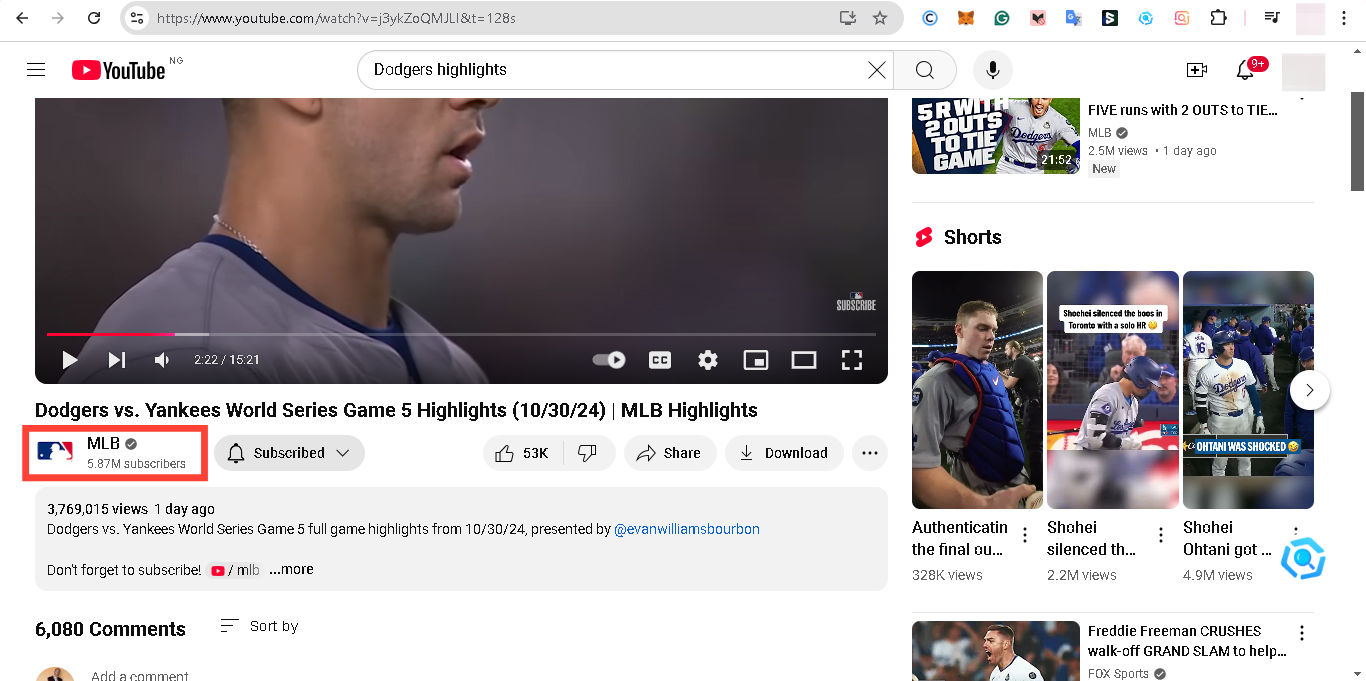Seek on the video progress bar

[461, 334]
